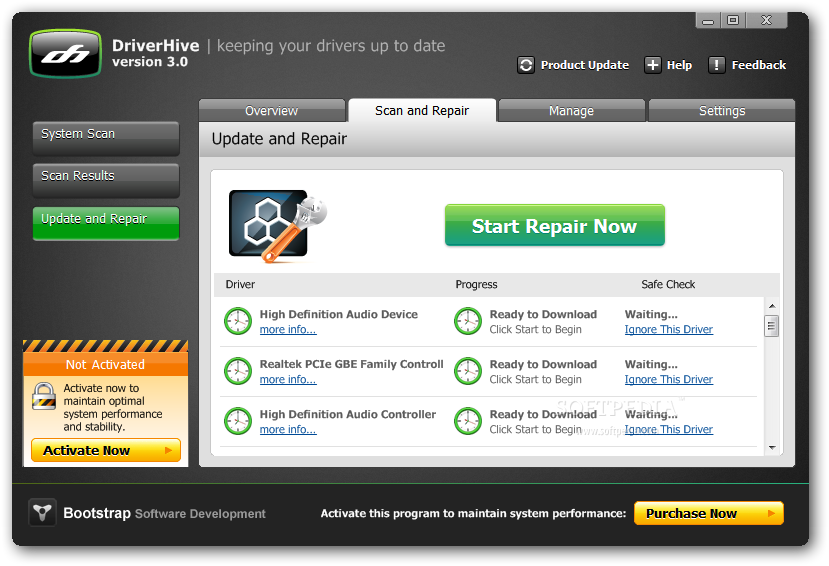Click the hive and wrench repair icon

tap(278, 226)
